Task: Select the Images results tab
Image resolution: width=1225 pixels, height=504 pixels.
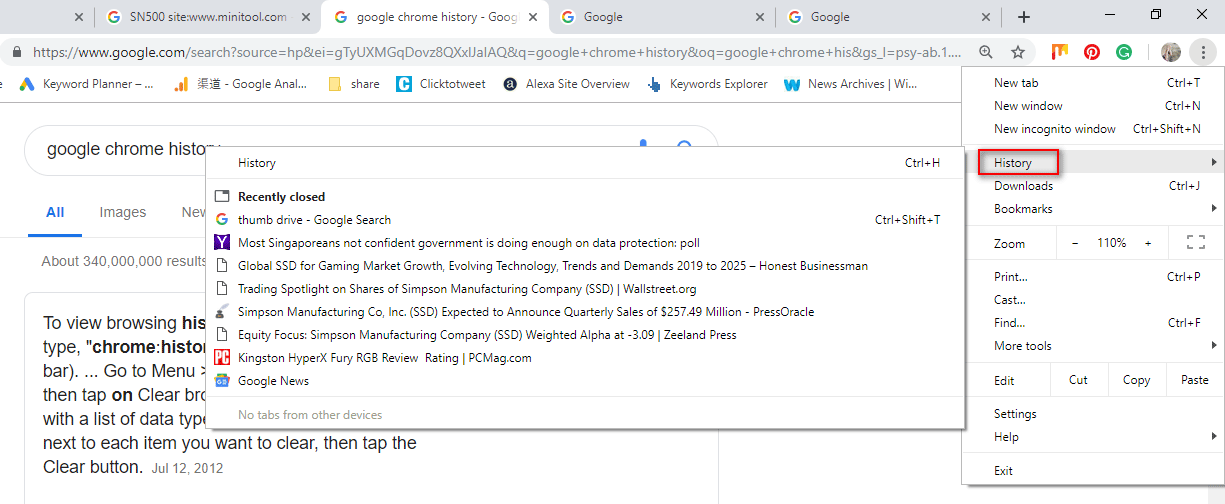Action: 123,212
